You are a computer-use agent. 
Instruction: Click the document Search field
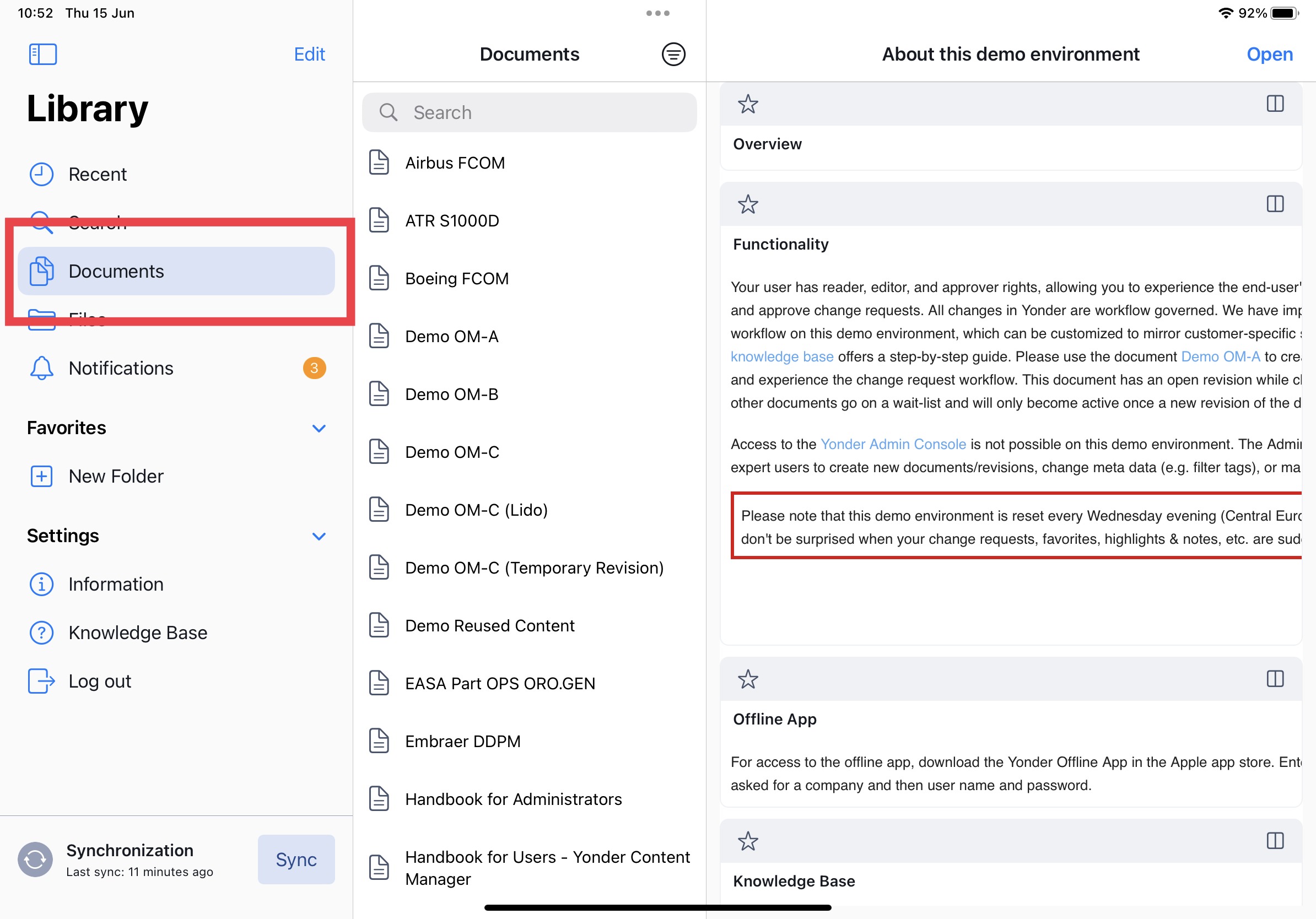(529, 112)
